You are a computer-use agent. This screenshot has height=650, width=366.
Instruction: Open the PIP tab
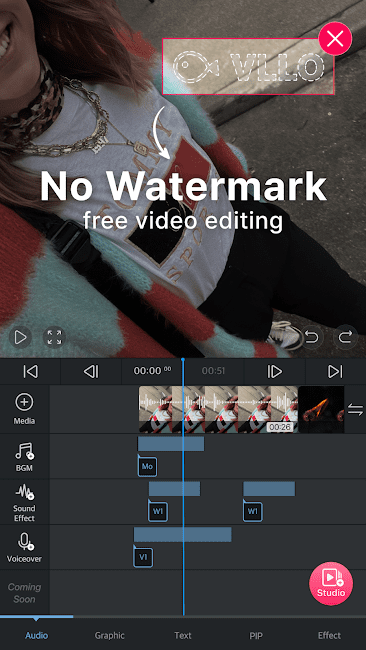(256, 635)
